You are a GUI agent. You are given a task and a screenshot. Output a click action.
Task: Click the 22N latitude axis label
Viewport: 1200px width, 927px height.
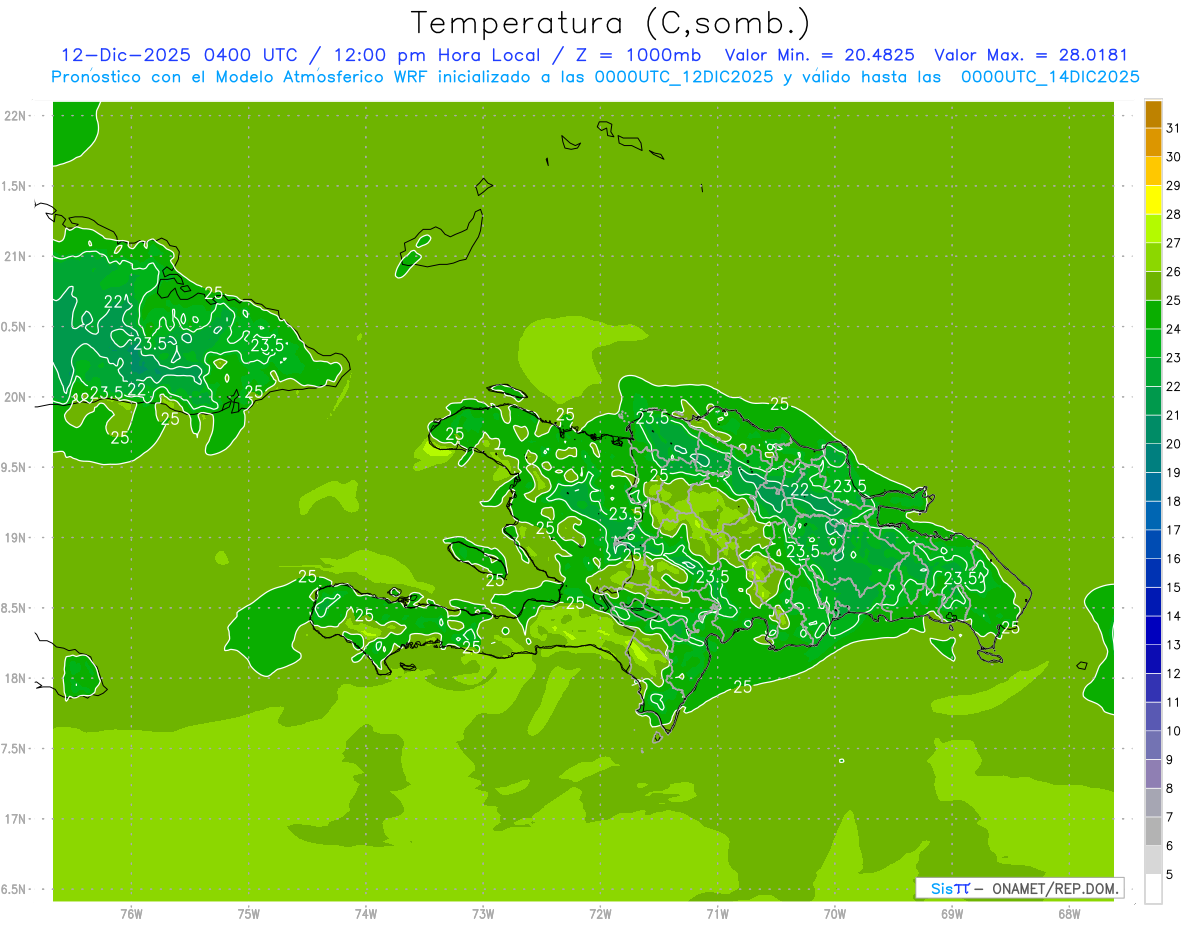(16, 116)
